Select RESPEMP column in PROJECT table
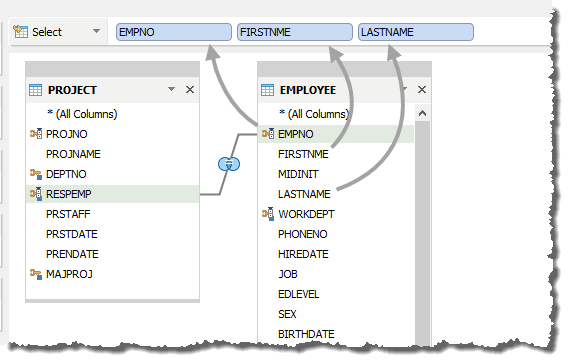This screenshot has height=362, width=570. coord(113,194)
